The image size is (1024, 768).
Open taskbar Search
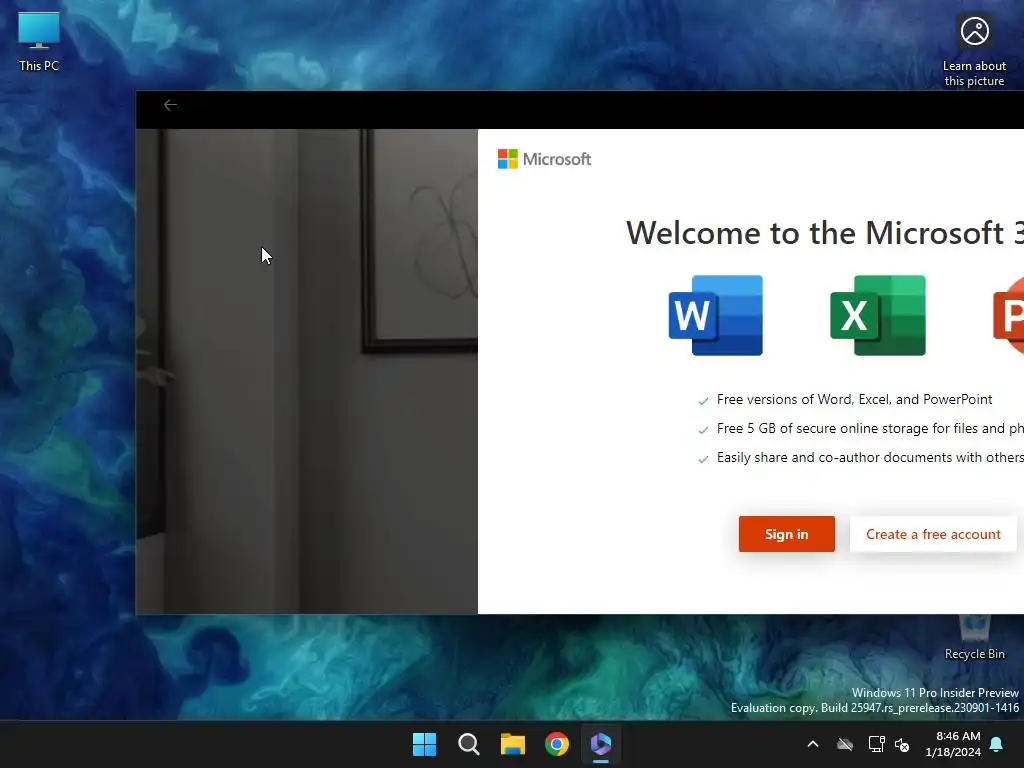468,744
